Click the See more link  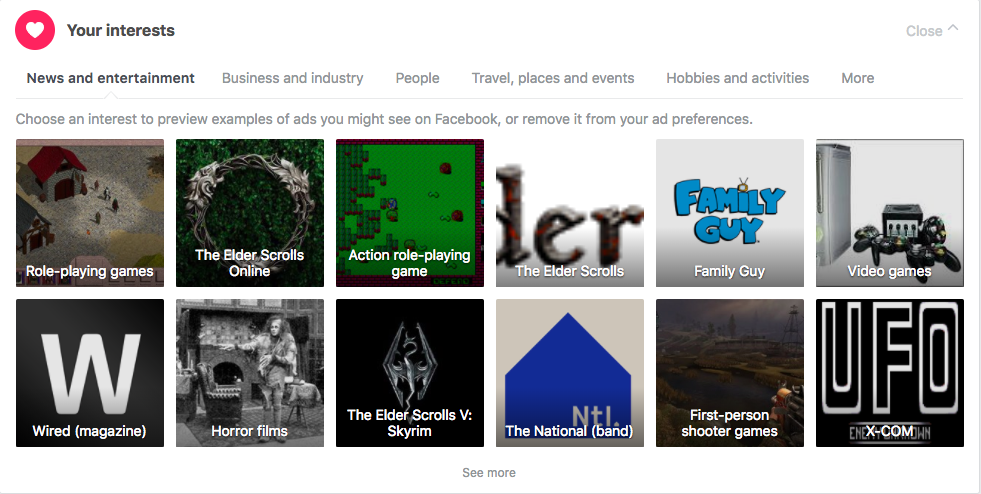[x=489, y=473]
